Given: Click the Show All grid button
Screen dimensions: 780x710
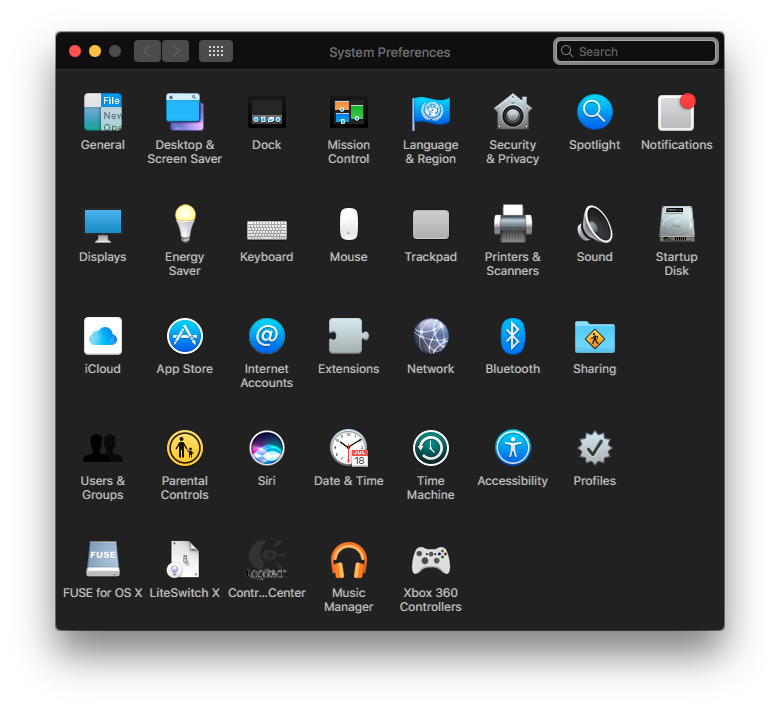Looking at the screenshot, I should coord(216,51).
